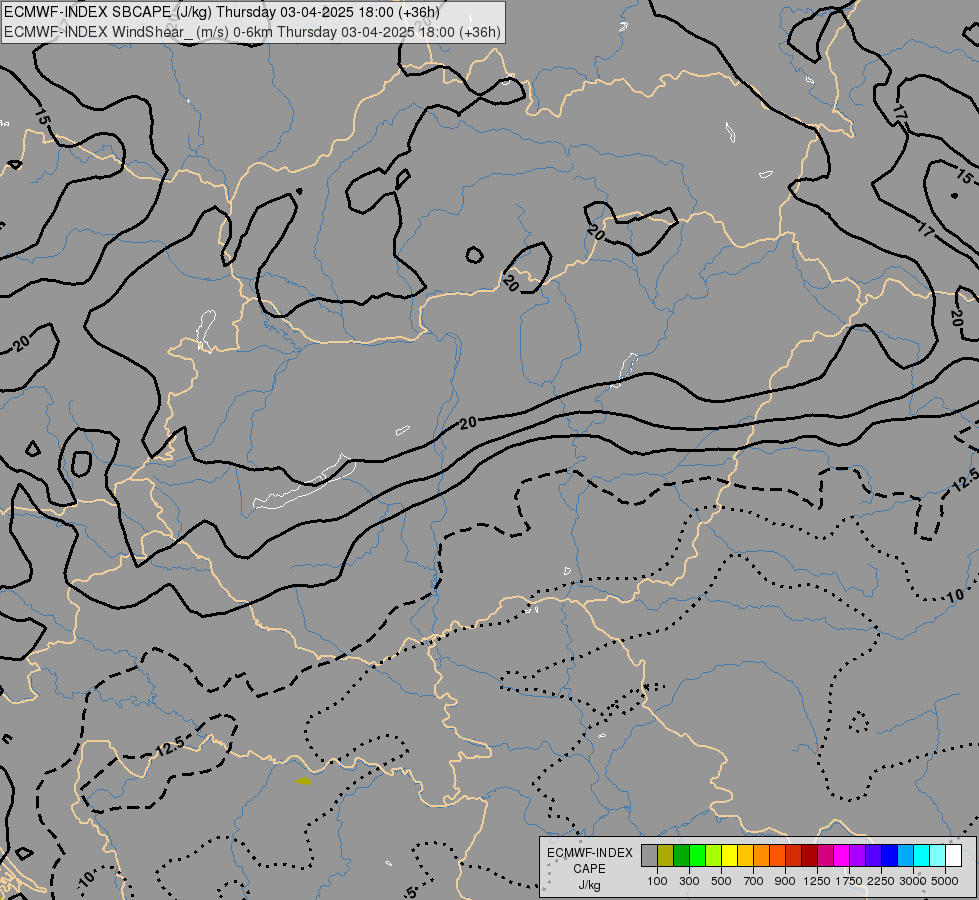Viewport: 979px width, 900px height.
Task: Click the CAPE word in the legend box
Action: click(589, 869)
